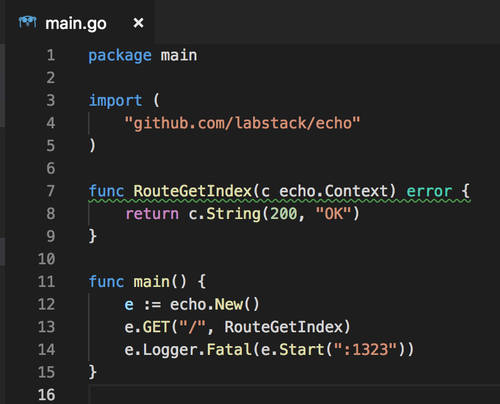The height and width of the screenshot is (404, 500).
Task: Click the Go gopher file icon
Action: pos(27,22)
